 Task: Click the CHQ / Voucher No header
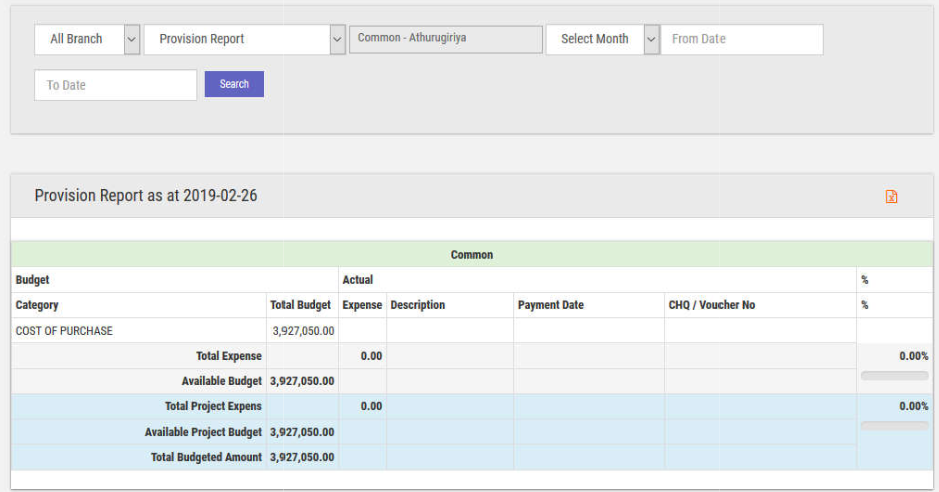tap(711, 305)
